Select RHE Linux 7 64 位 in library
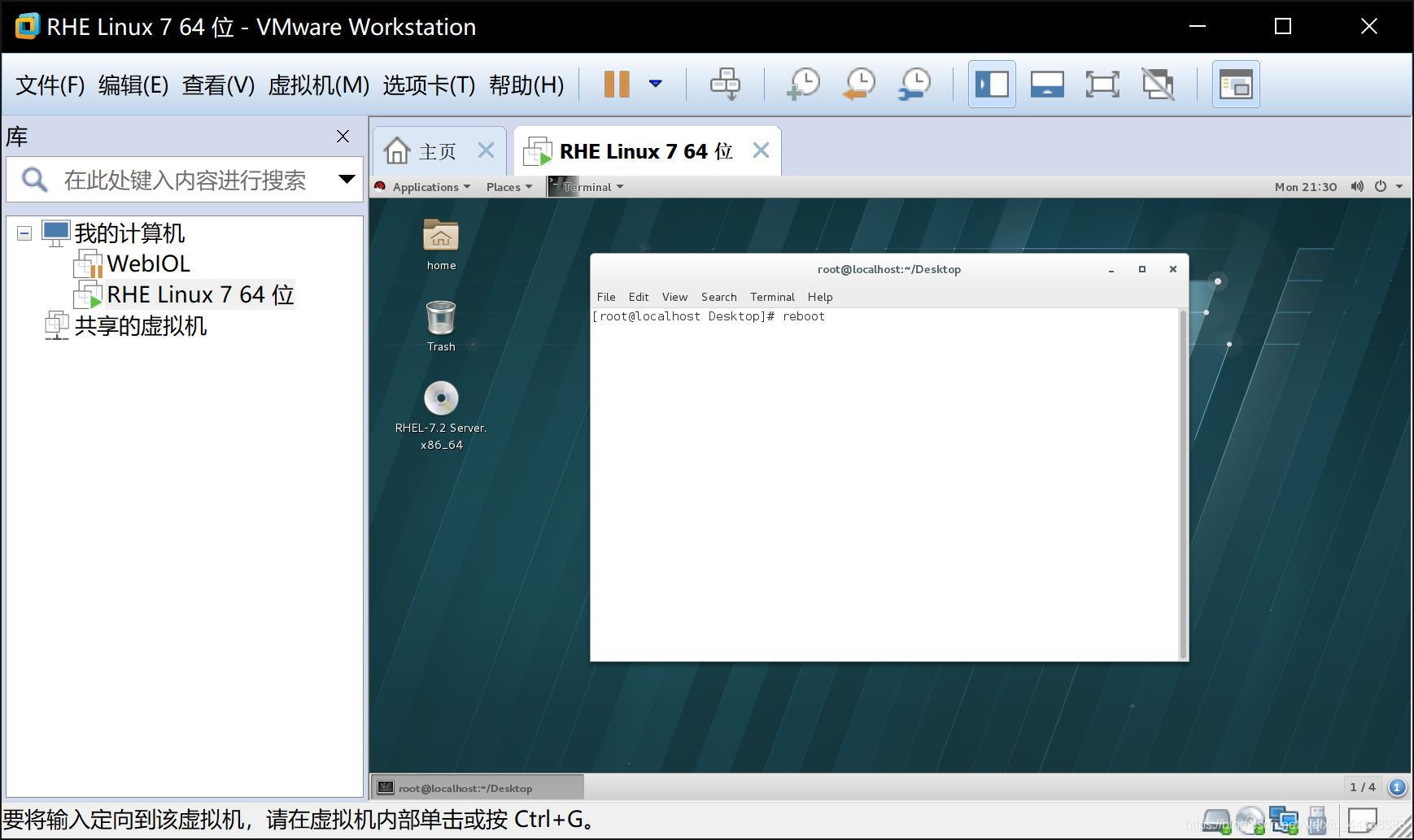This screenshot has width=1414, height=840. coord(200,294)
